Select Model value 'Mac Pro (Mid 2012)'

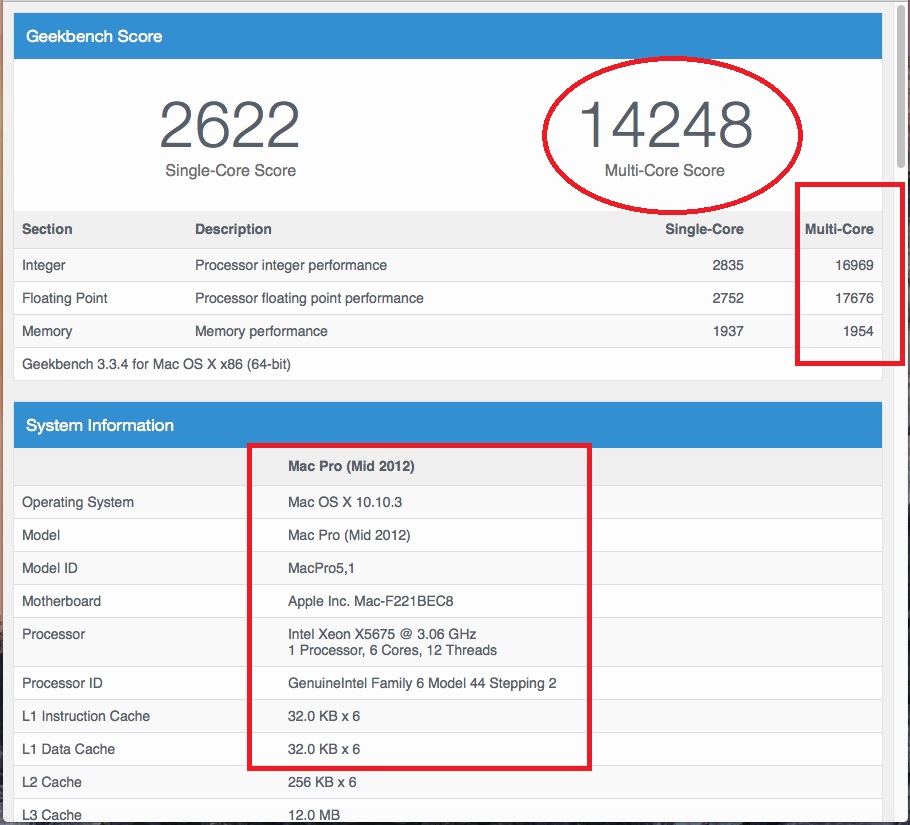349,535
